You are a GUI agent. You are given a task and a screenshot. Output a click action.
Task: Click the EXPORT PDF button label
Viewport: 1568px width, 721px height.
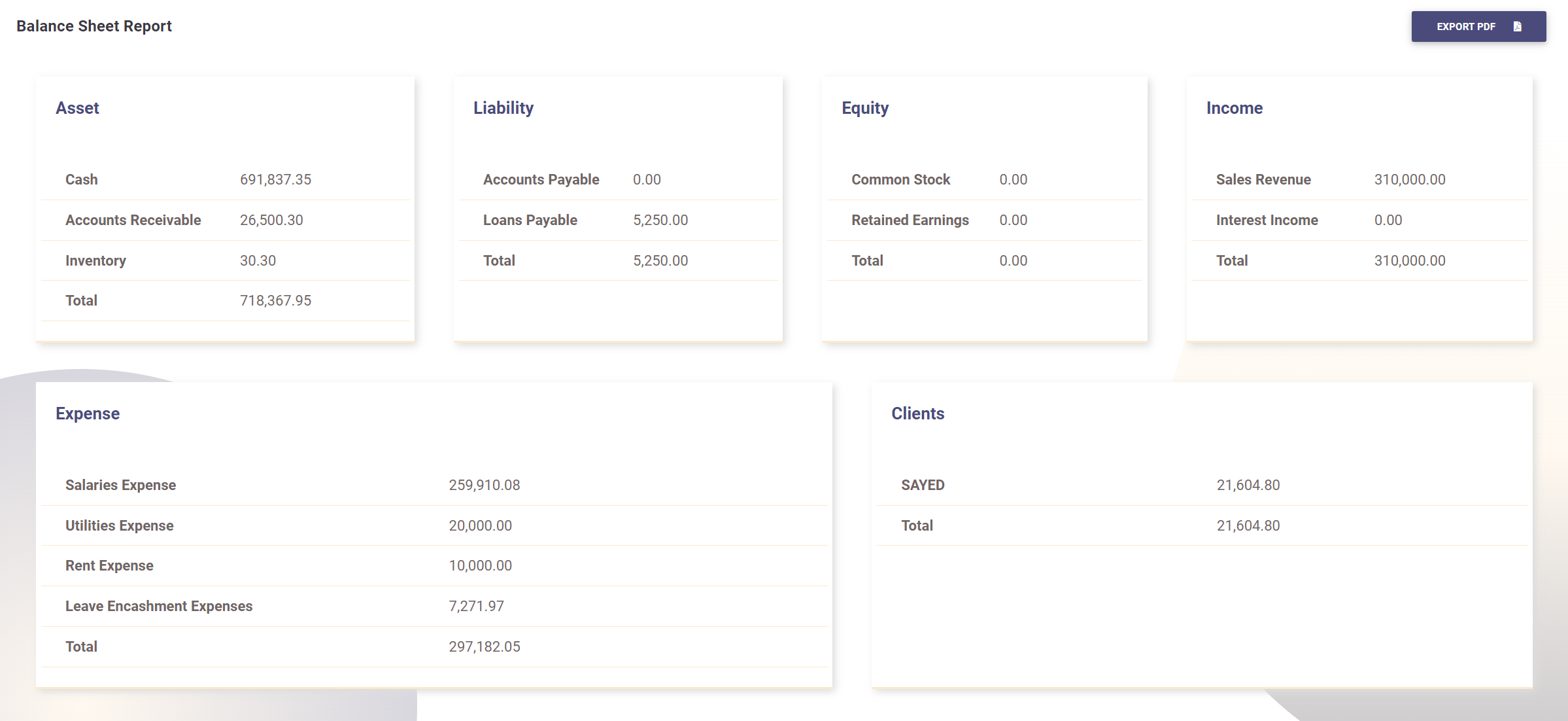tap(1465, 27)
